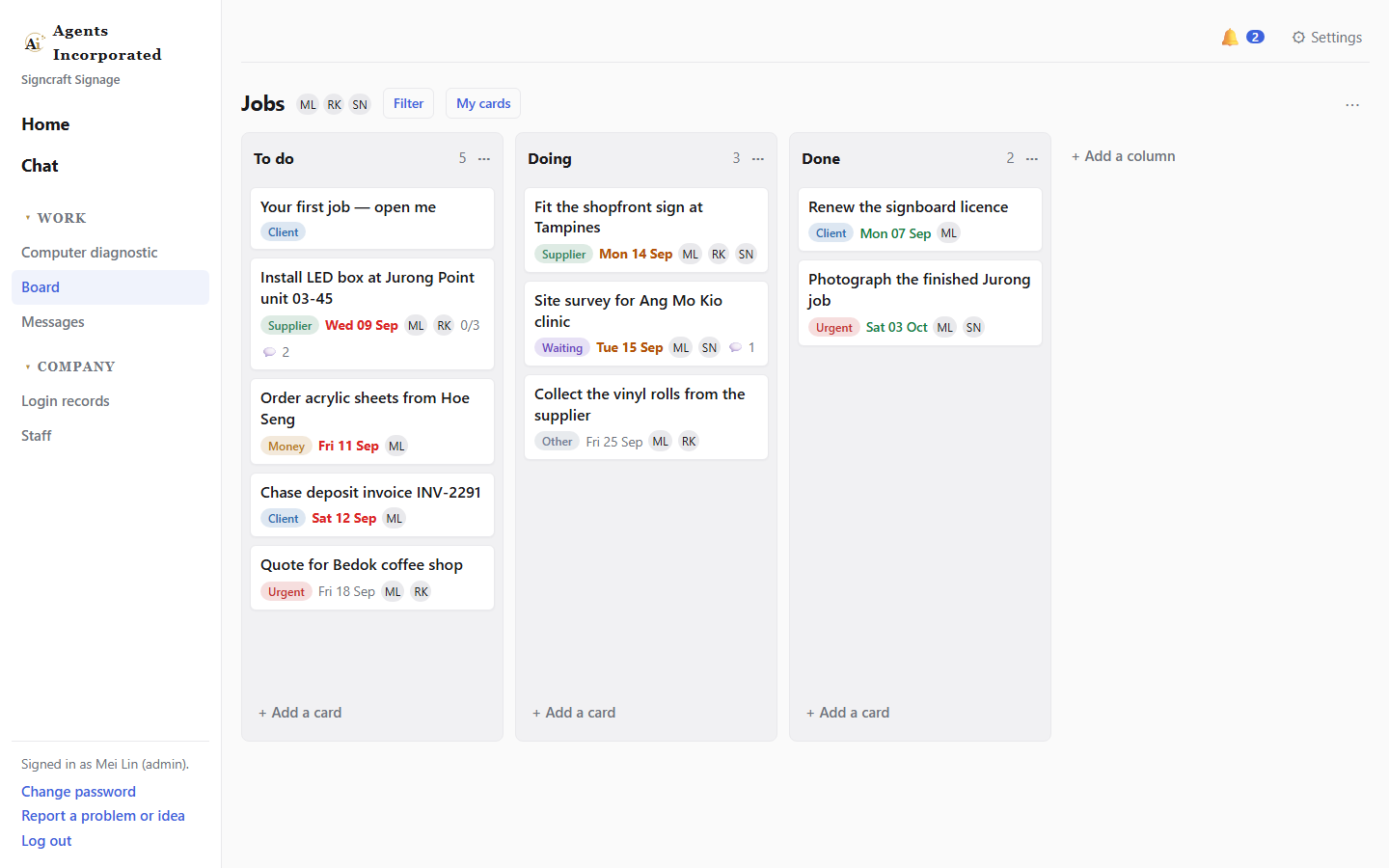Click the Log out link

[x=46, y=841]
